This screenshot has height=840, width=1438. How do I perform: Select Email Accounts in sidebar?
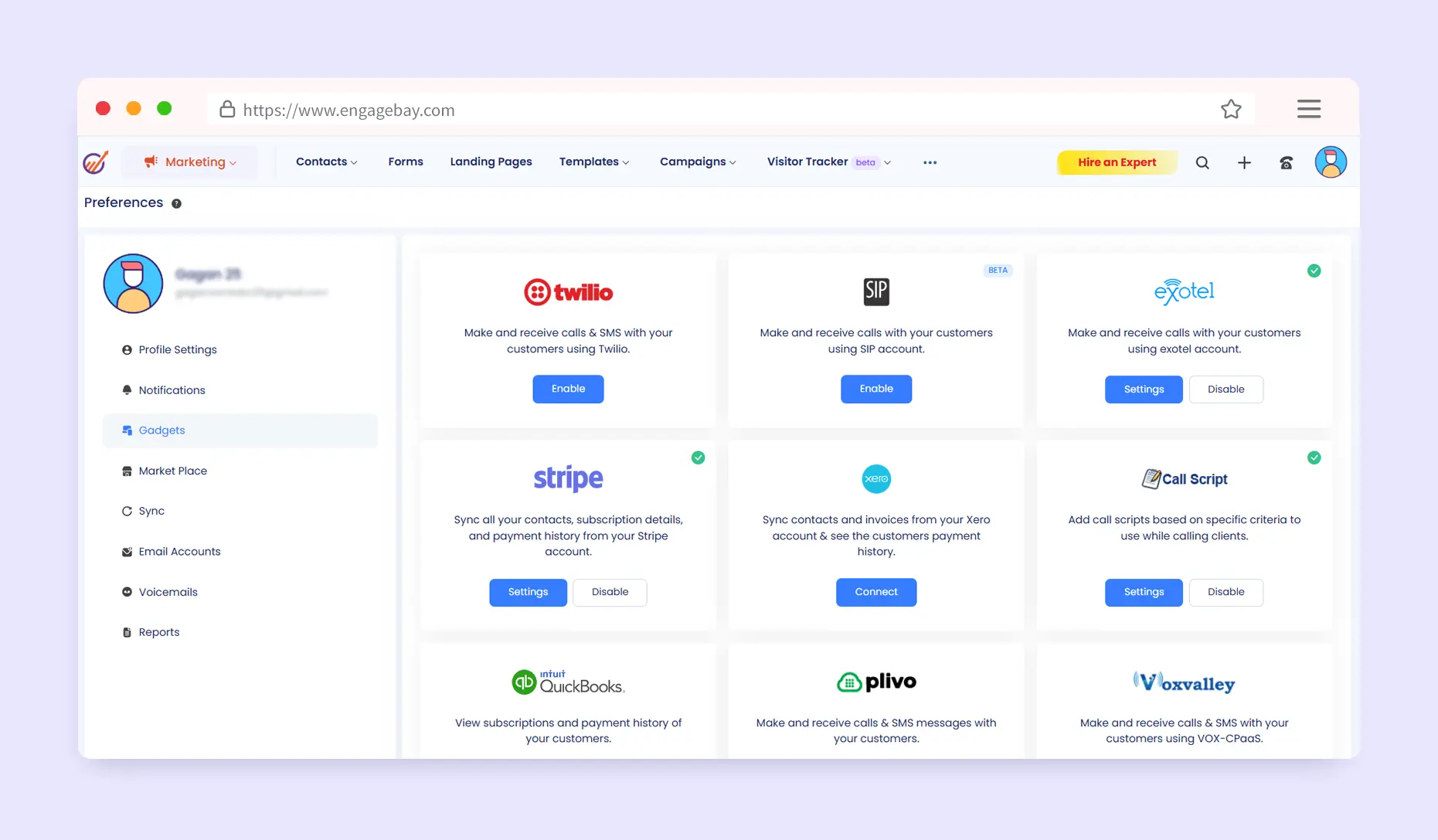pos(179,552)
